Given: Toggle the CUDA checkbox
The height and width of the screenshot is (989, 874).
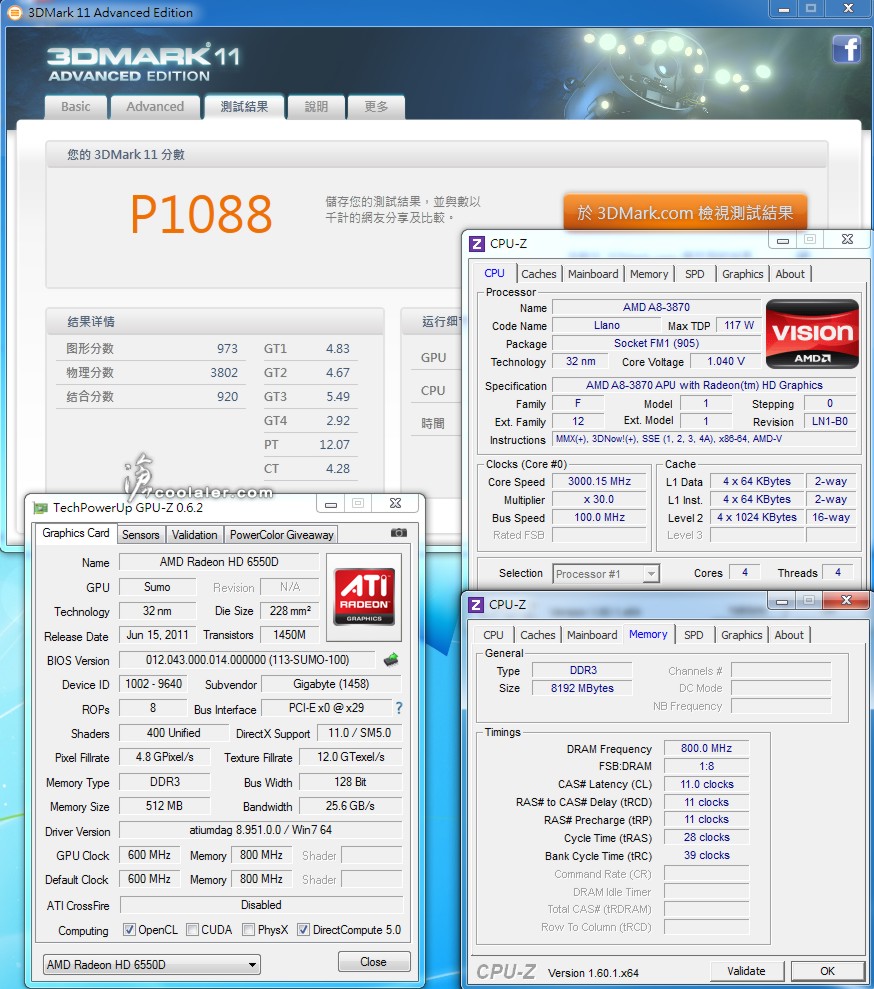Looking at the screenshot, I should pos(192,930).
